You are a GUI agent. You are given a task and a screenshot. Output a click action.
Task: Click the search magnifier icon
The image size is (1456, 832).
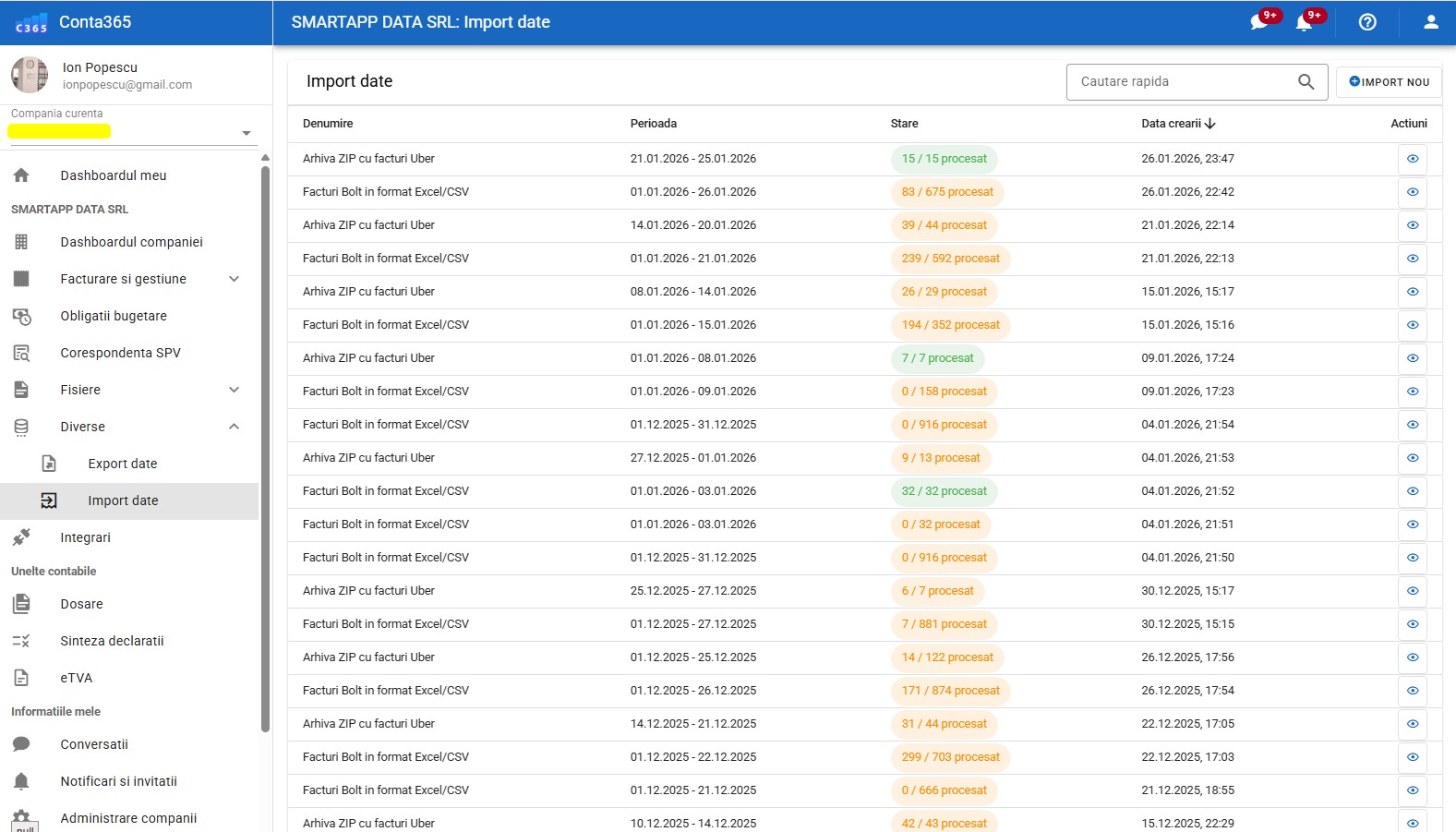click(1306, 82)
